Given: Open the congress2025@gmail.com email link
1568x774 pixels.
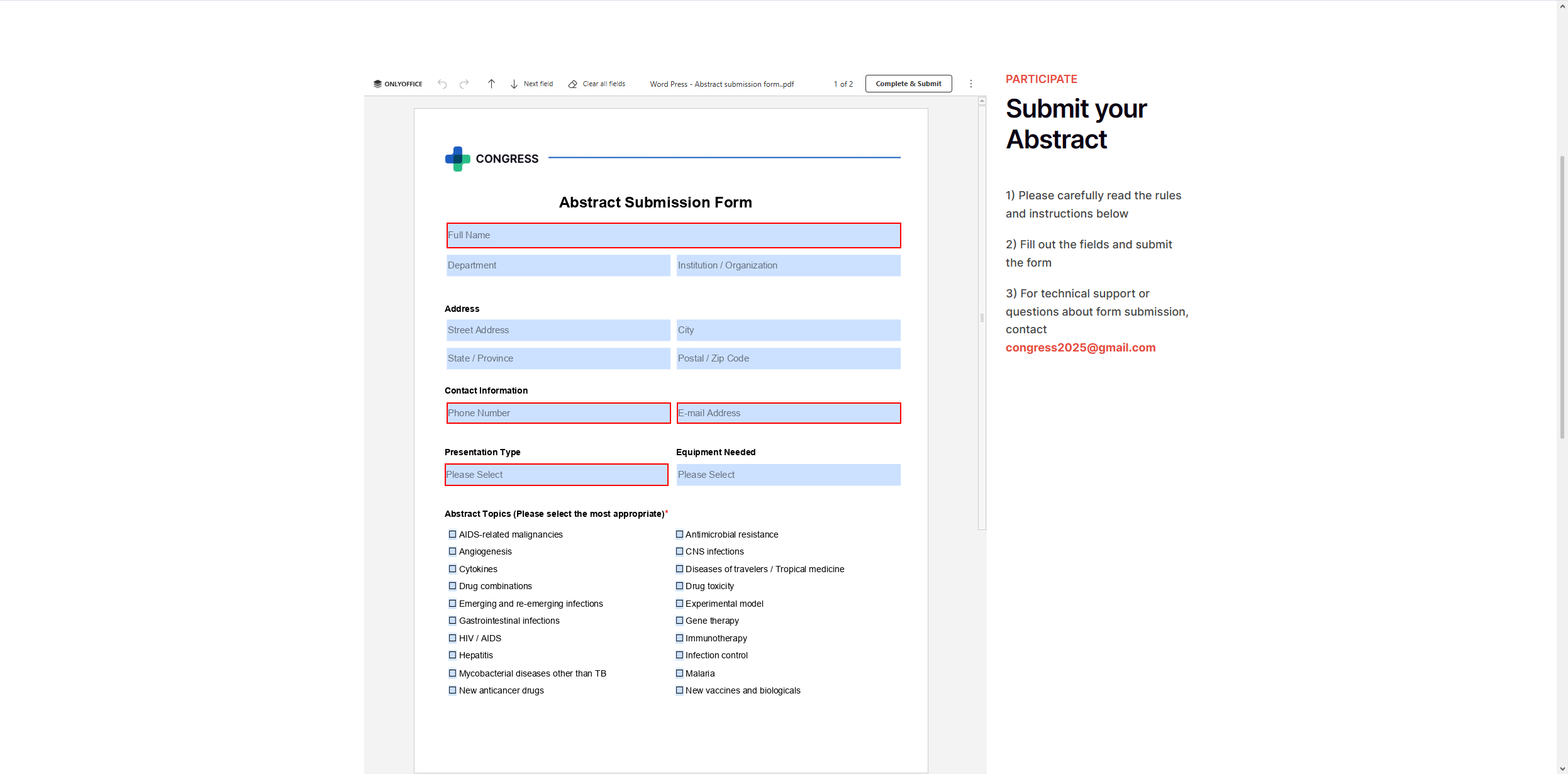Looking at the screenshot, I should pyautogui.click(x=1080, y=348).
